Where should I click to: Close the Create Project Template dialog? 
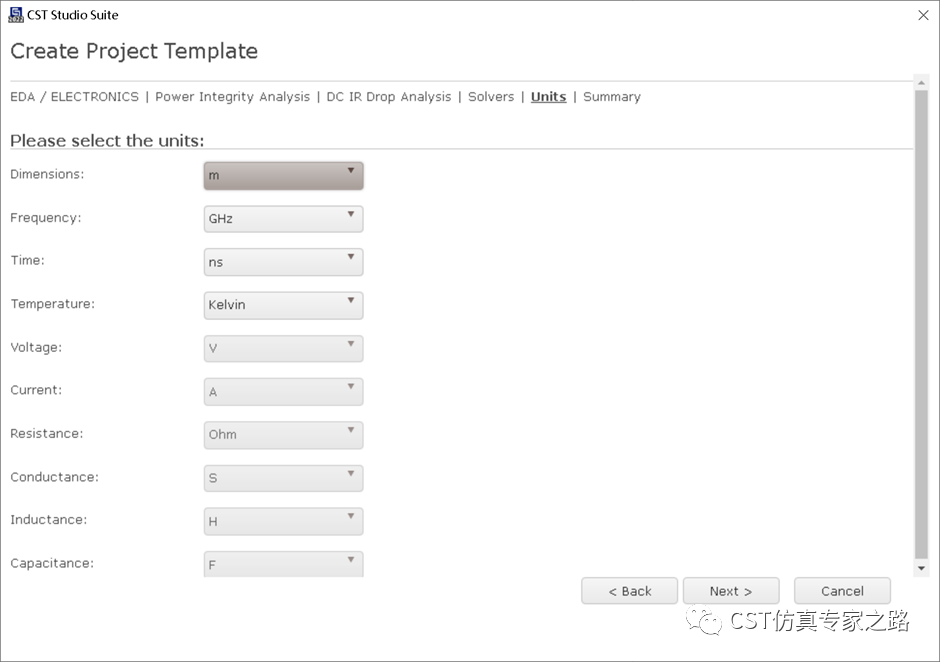coord(923,16)
